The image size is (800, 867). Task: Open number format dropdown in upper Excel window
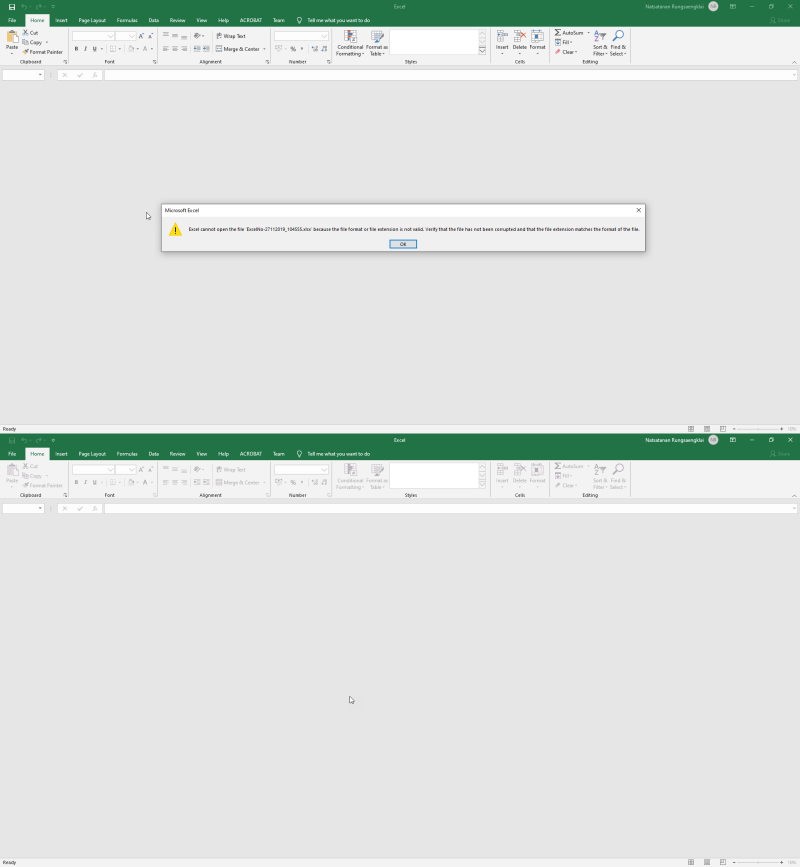point(325,36)
